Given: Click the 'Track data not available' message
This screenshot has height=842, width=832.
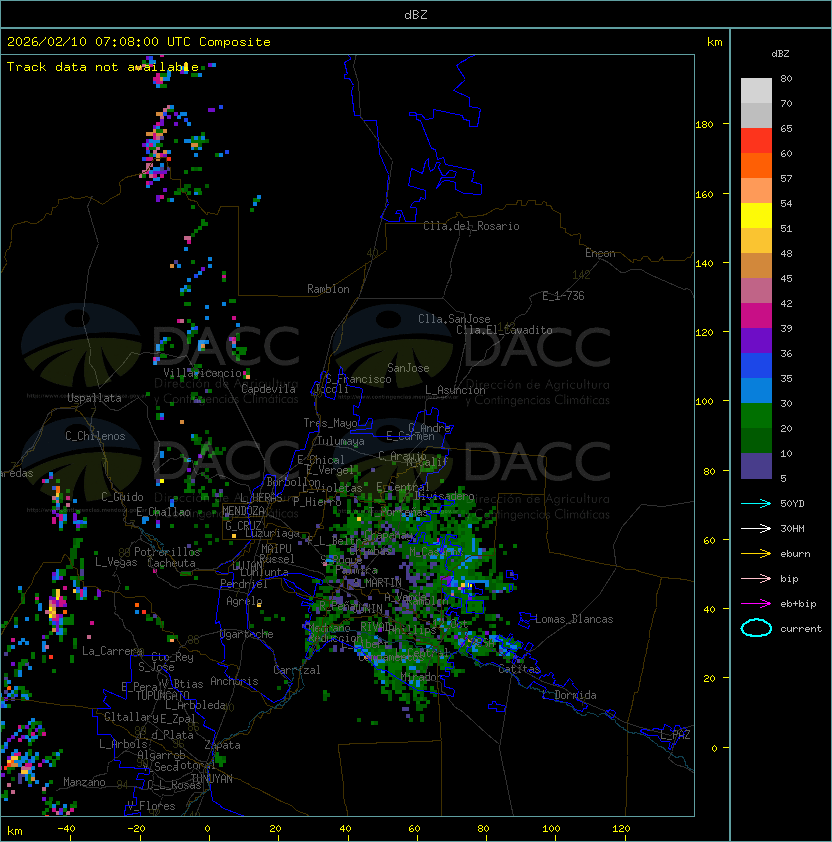Looking at the screenshot, I should (103, 67).
